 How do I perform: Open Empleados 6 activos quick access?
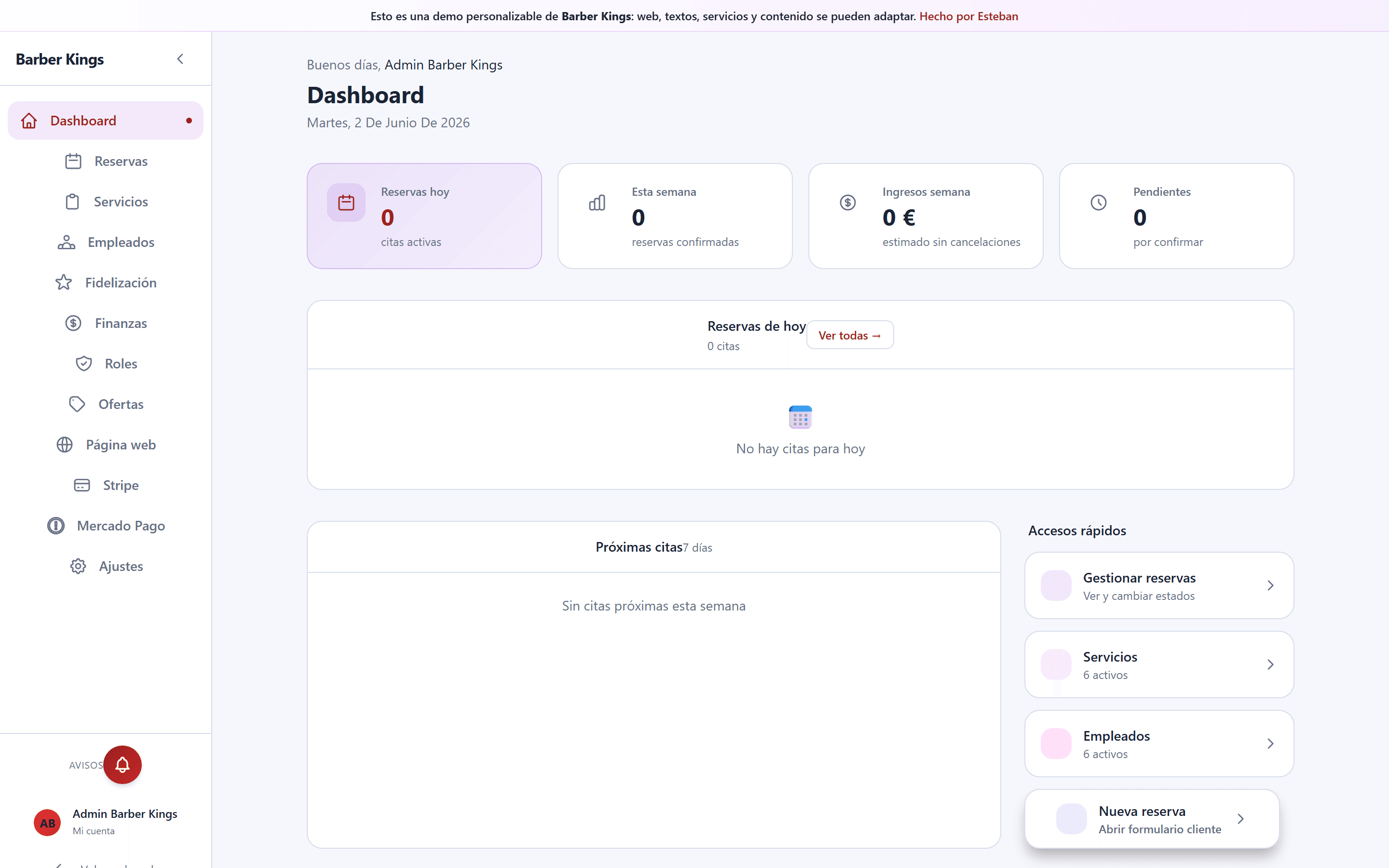1159,744
